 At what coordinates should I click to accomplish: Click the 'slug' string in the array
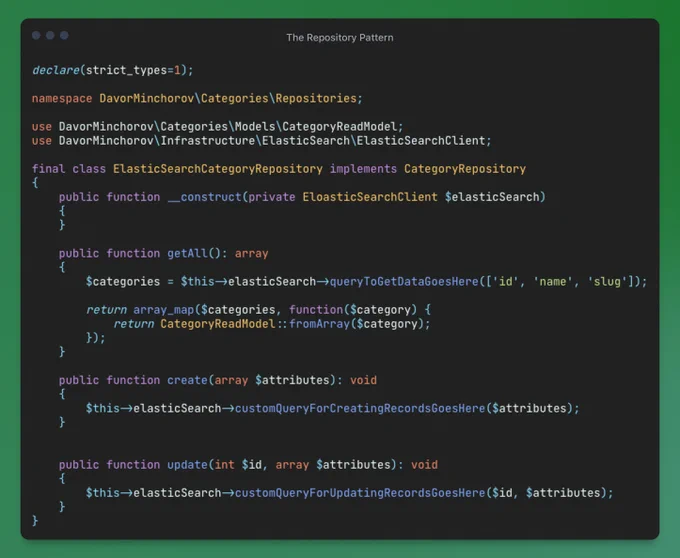click(x=610, y=282)
